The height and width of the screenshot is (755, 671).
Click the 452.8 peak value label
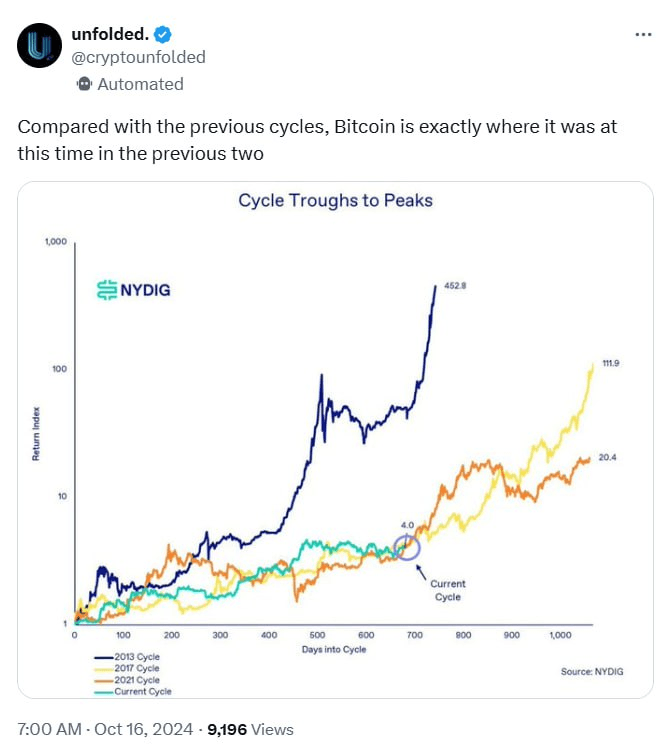coord(455,286)
